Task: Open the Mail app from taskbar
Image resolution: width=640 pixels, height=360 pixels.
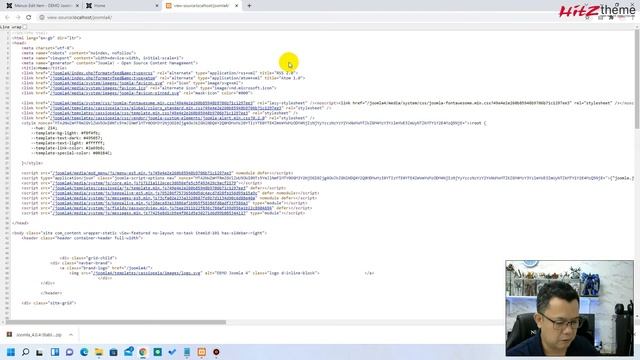Action: (129, 351)
